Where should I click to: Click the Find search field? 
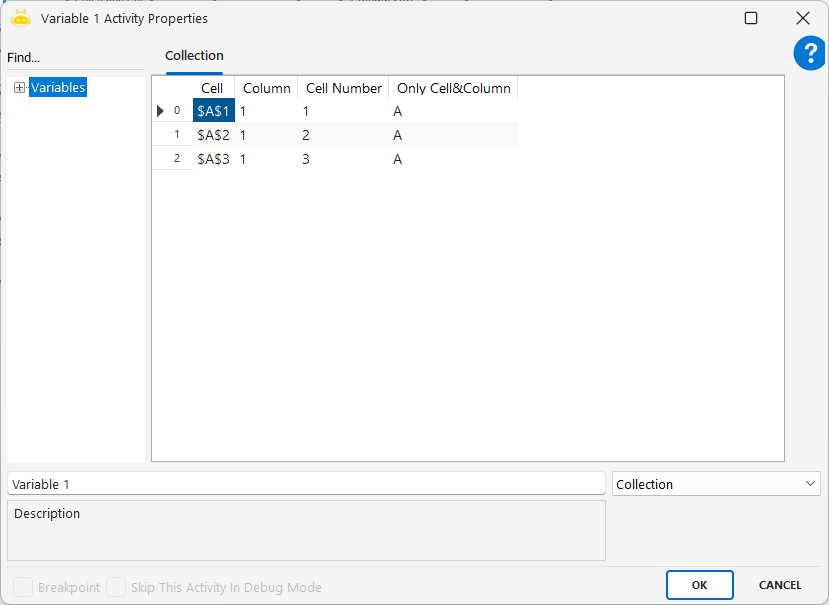click(x=75, y=58)
